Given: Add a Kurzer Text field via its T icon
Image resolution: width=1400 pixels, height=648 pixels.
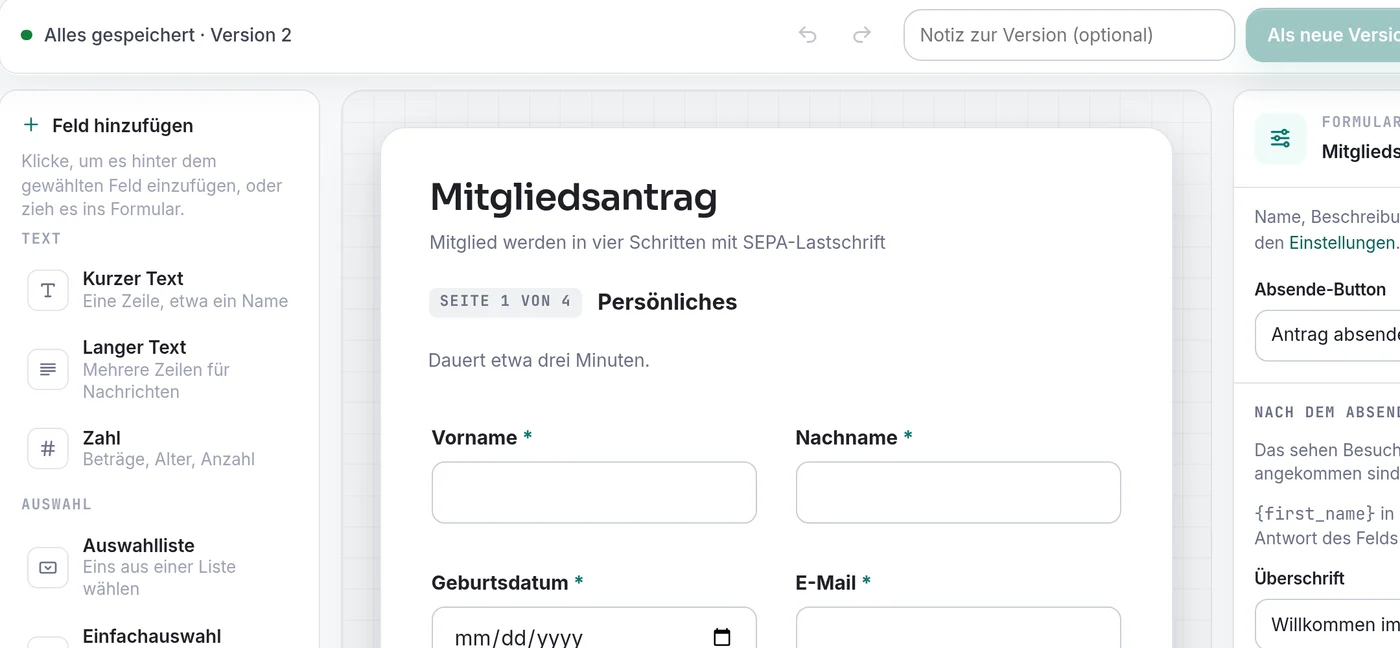Looking at the screenshot, I should click(48, 290).
